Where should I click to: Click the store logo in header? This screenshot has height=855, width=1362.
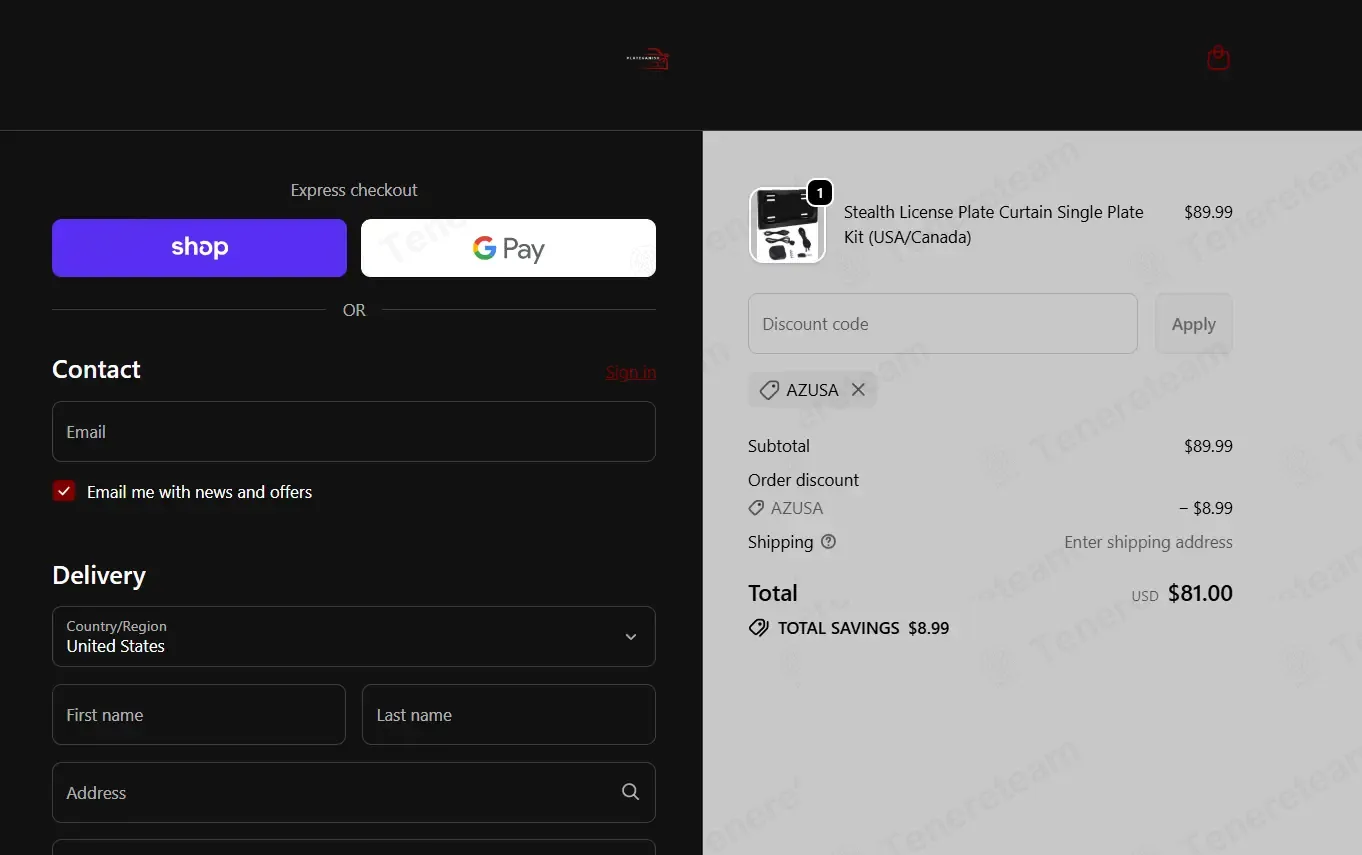648,59
